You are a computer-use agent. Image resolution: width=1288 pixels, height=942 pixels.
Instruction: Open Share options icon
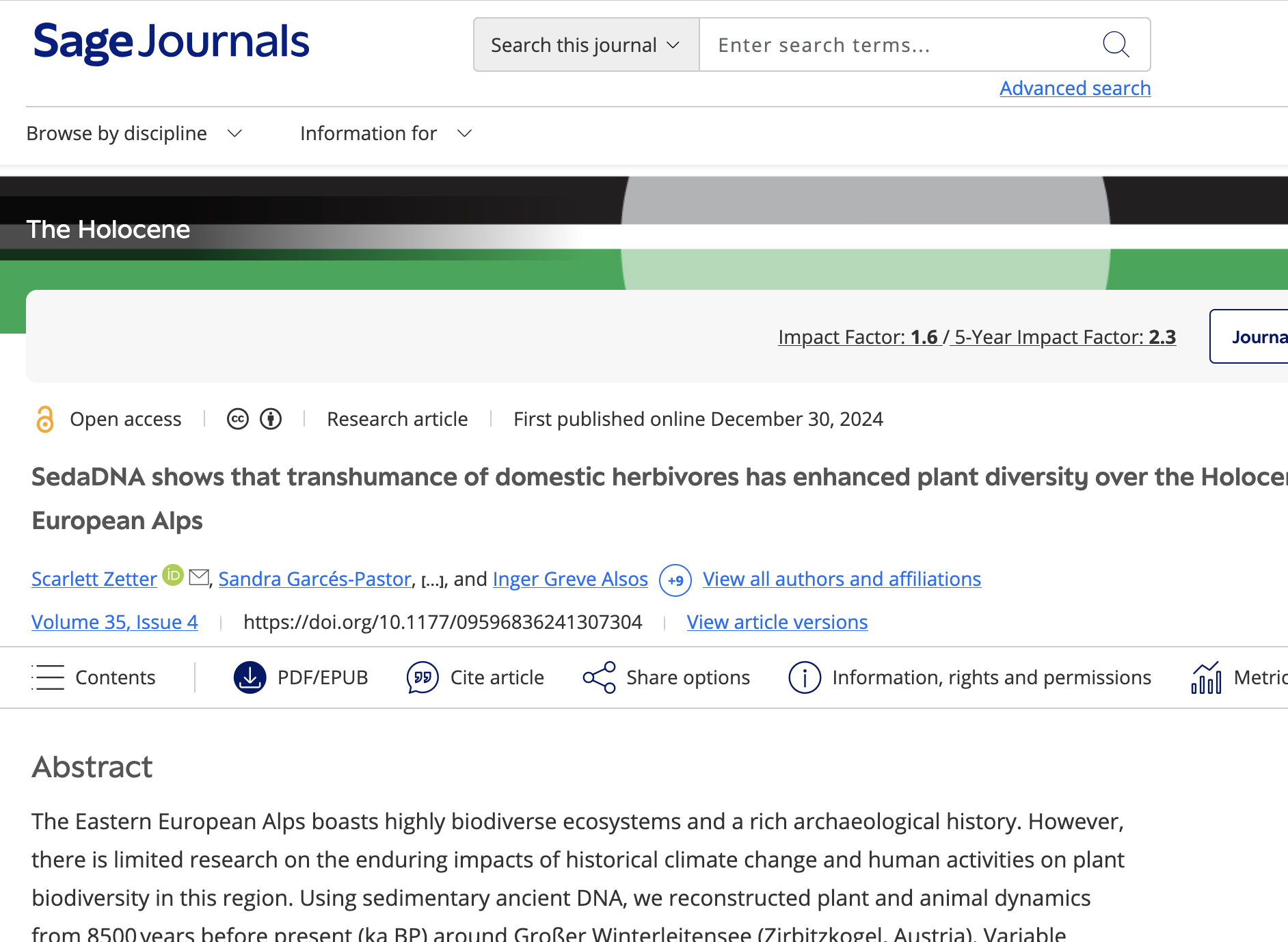pos(599,677)
